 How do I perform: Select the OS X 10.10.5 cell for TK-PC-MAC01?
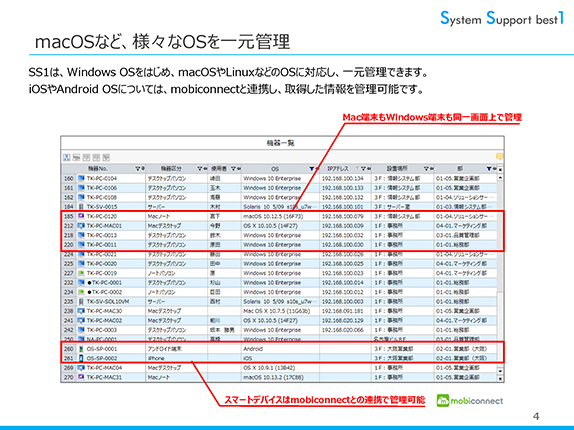(280, 226)
